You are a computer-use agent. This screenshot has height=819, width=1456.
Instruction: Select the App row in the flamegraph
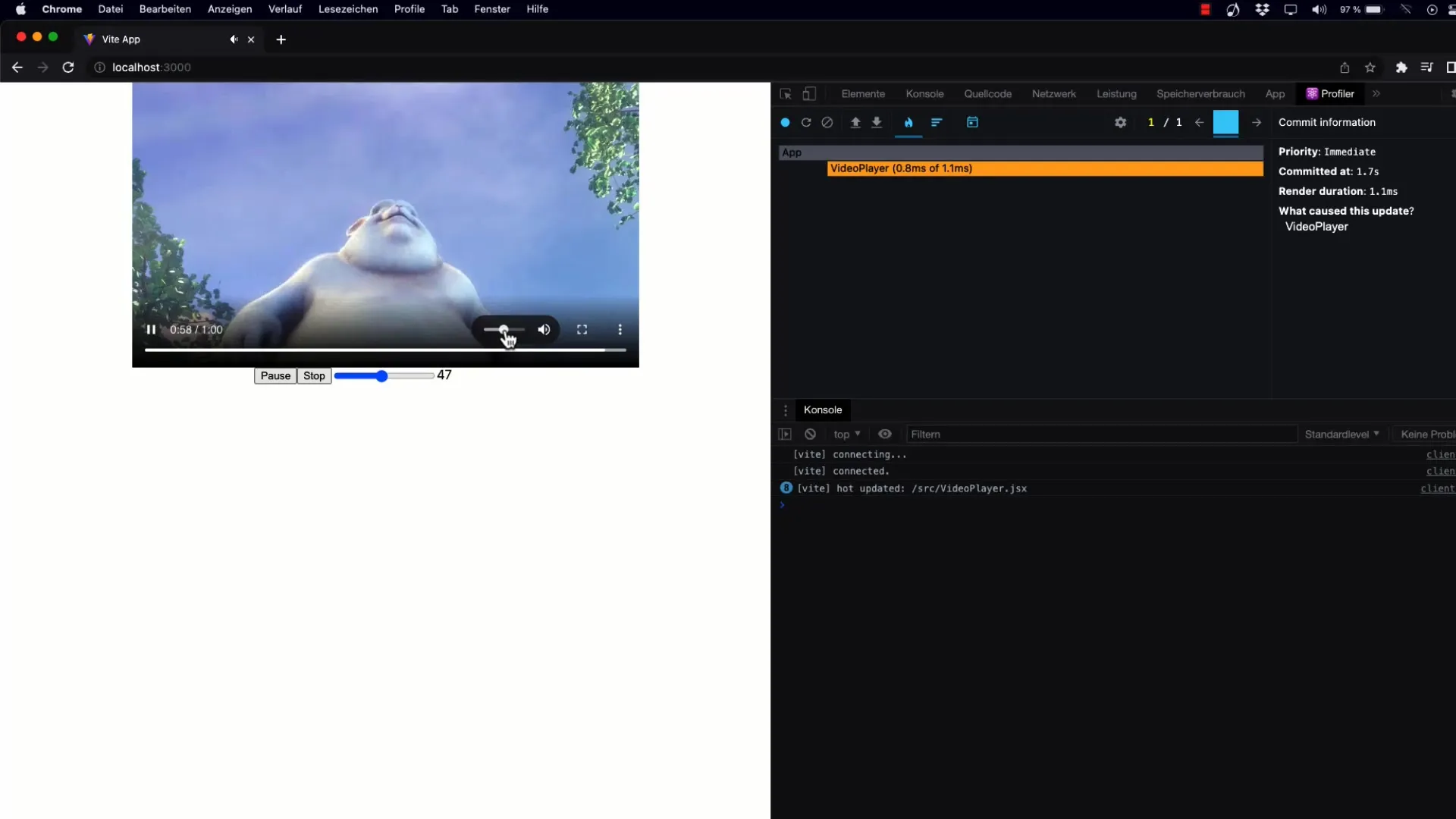coord(1021,152)
